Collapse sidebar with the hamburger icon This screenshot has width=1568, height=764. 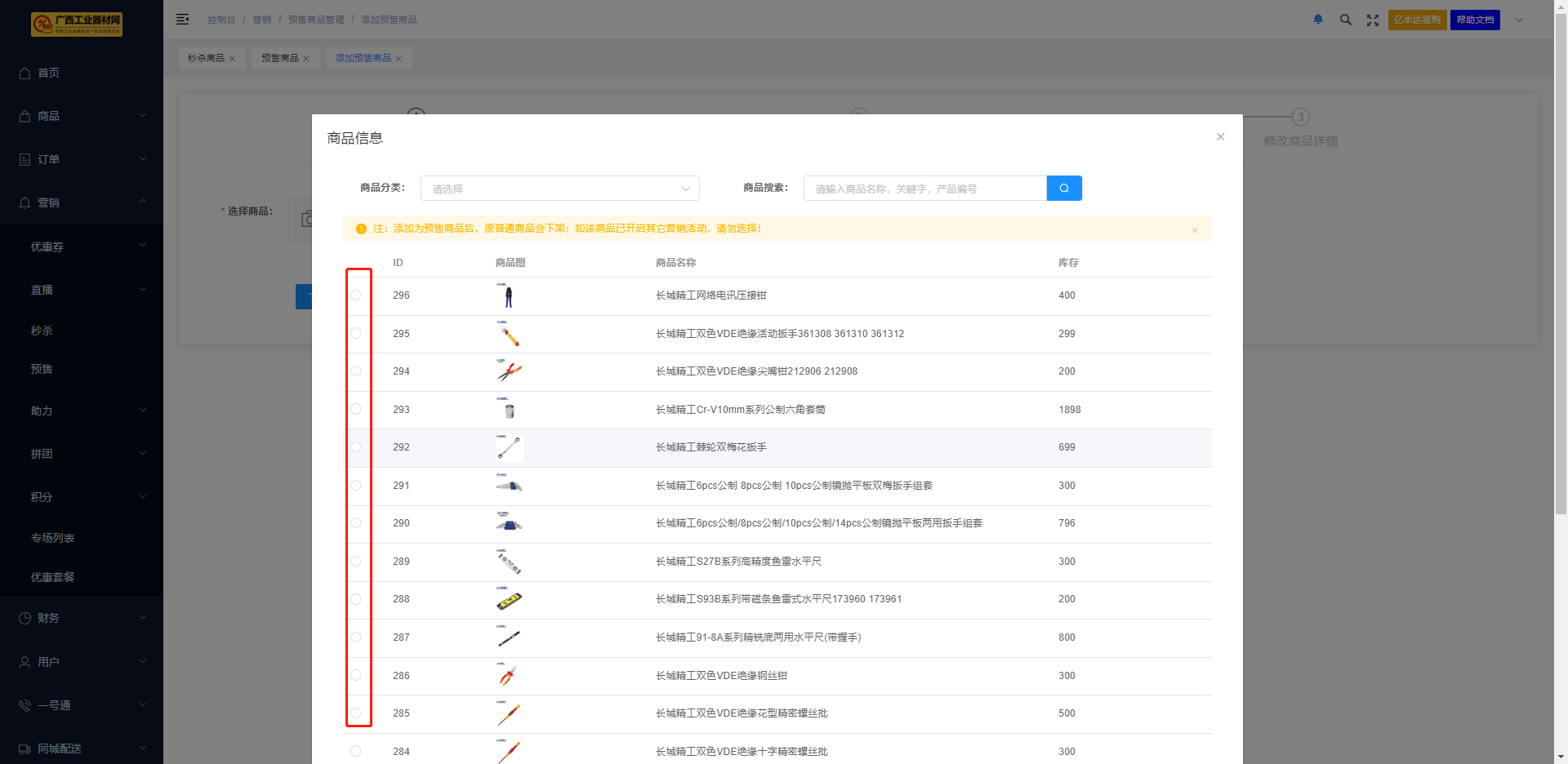click(x=183, y=20)
